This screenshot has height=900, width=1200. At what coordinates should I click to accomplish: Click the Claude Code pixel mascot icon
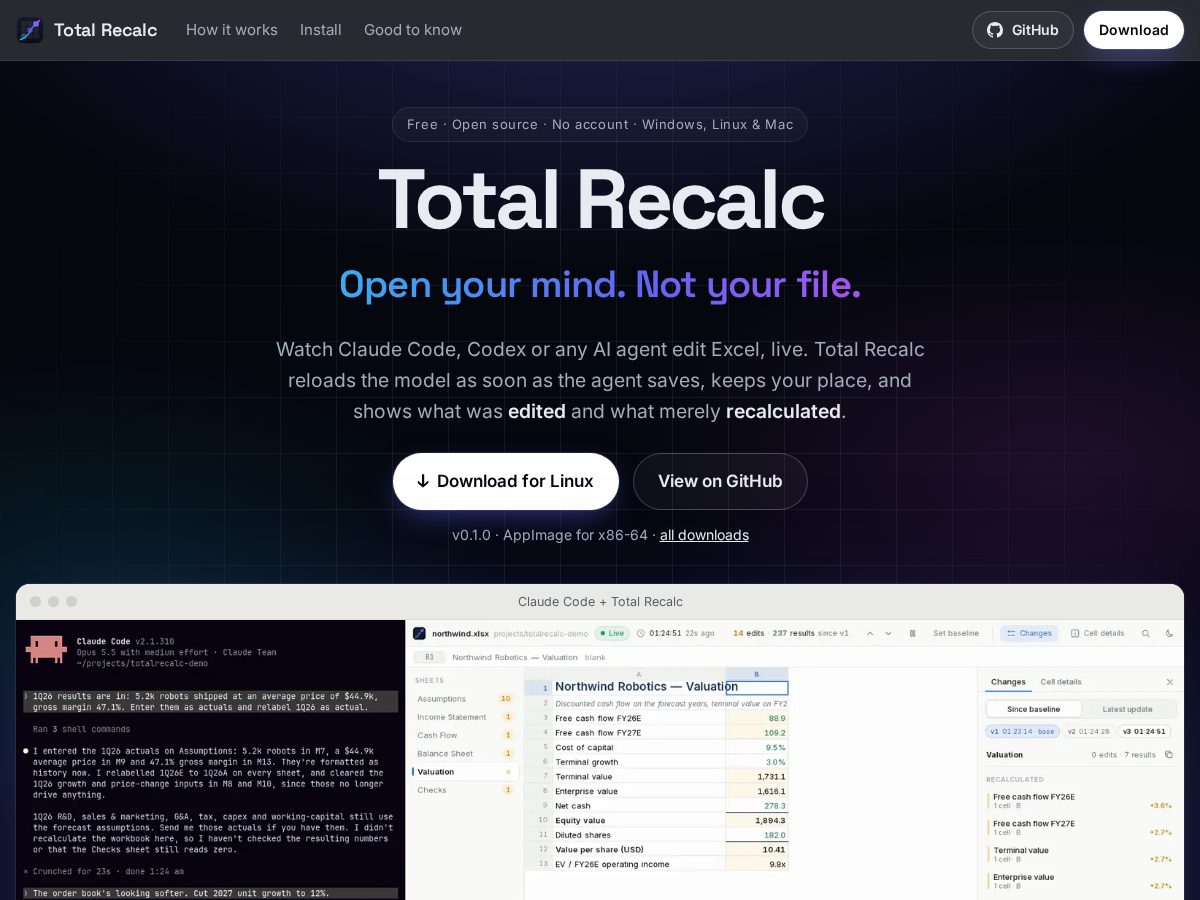(46, 650)
